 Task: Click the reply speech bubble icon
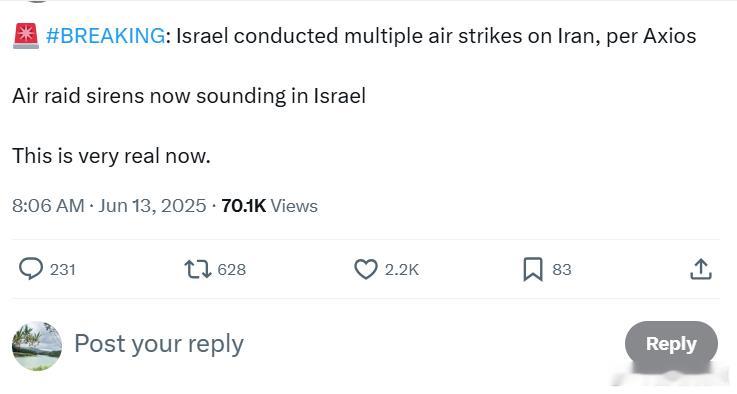(31, 269)
